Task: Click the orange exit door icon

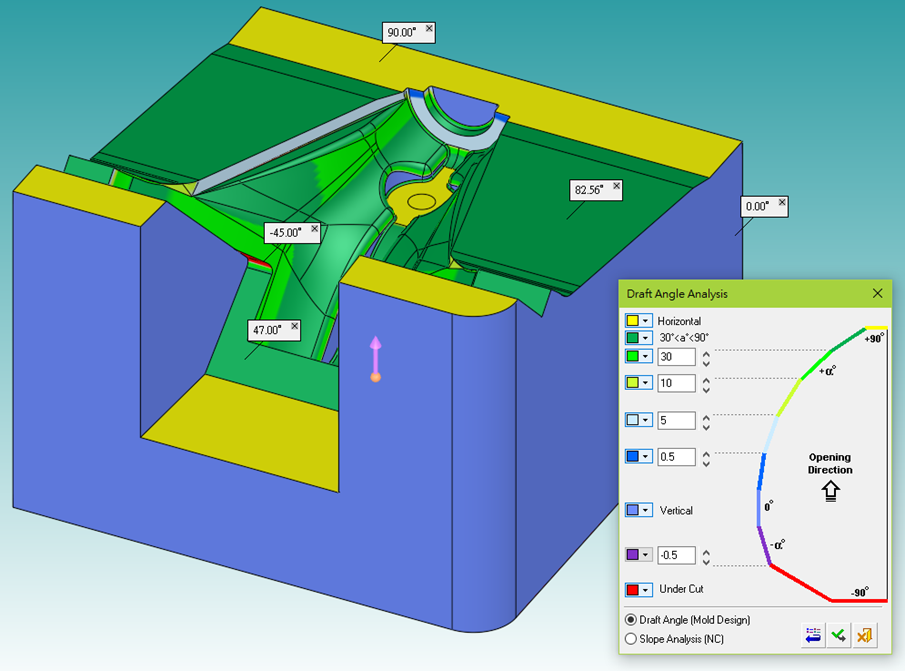Action: (x=865, y=636)
